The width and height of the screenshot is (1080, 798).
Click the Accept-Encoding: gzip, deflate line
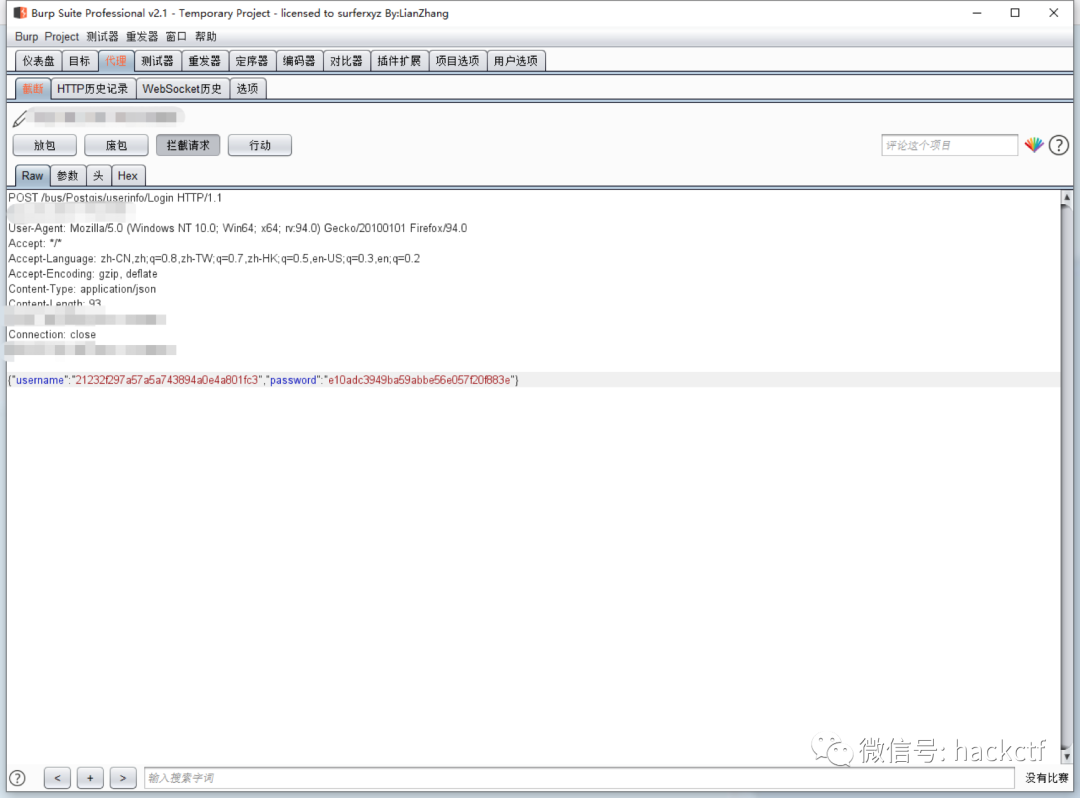tap(83, 273)
